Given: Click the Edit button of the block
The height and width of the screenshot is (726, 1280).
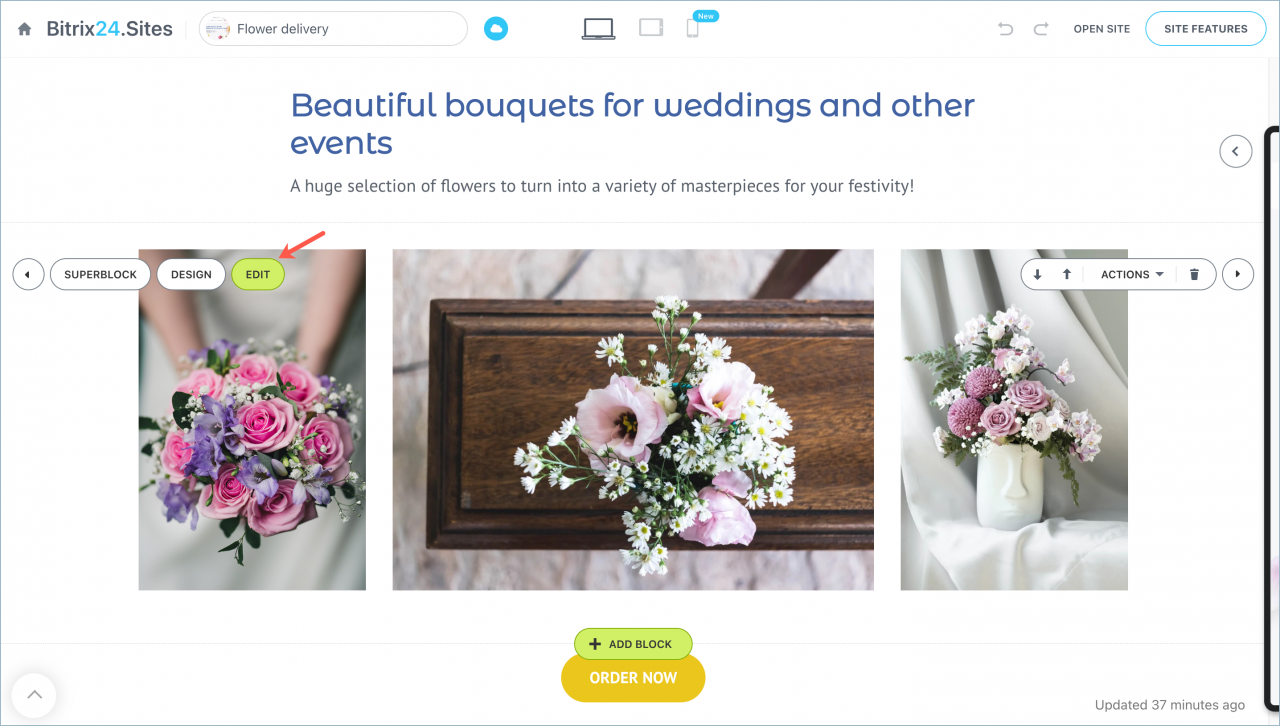Looking at the screenshot, I should (x=258, y=274).
